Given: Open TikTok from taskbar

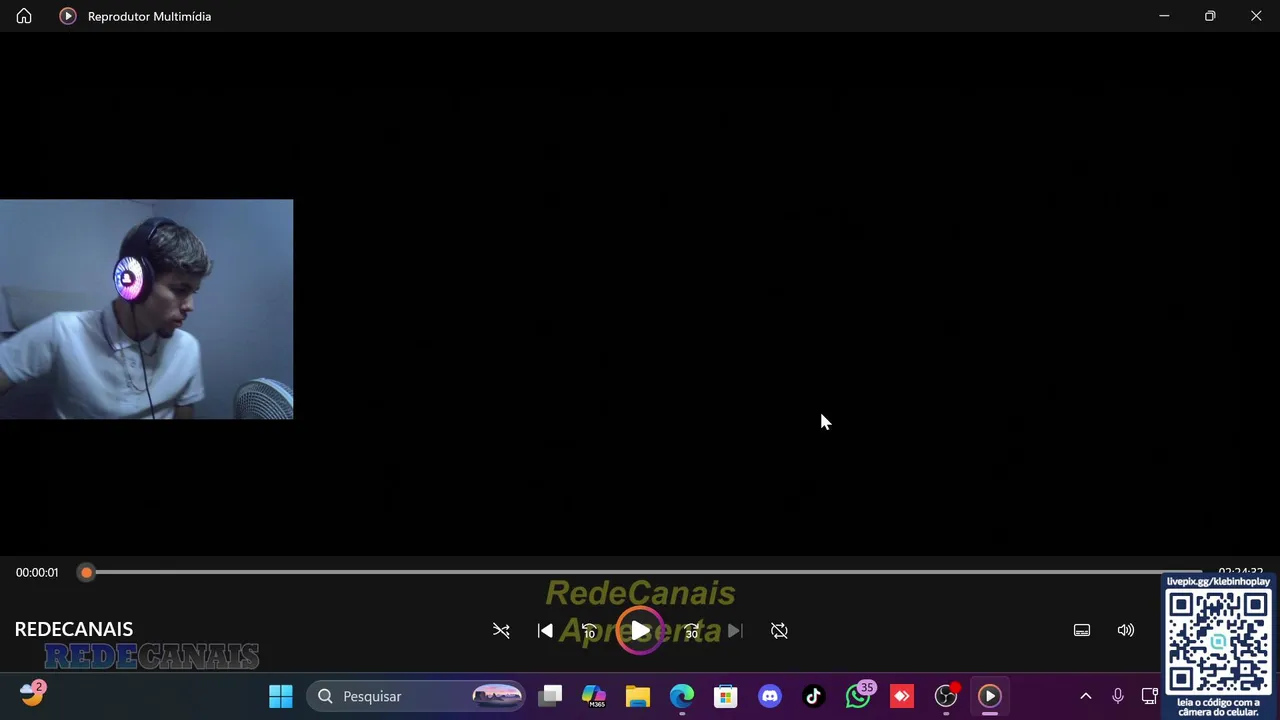Looking at the screenshot, I should pos(814,696).
